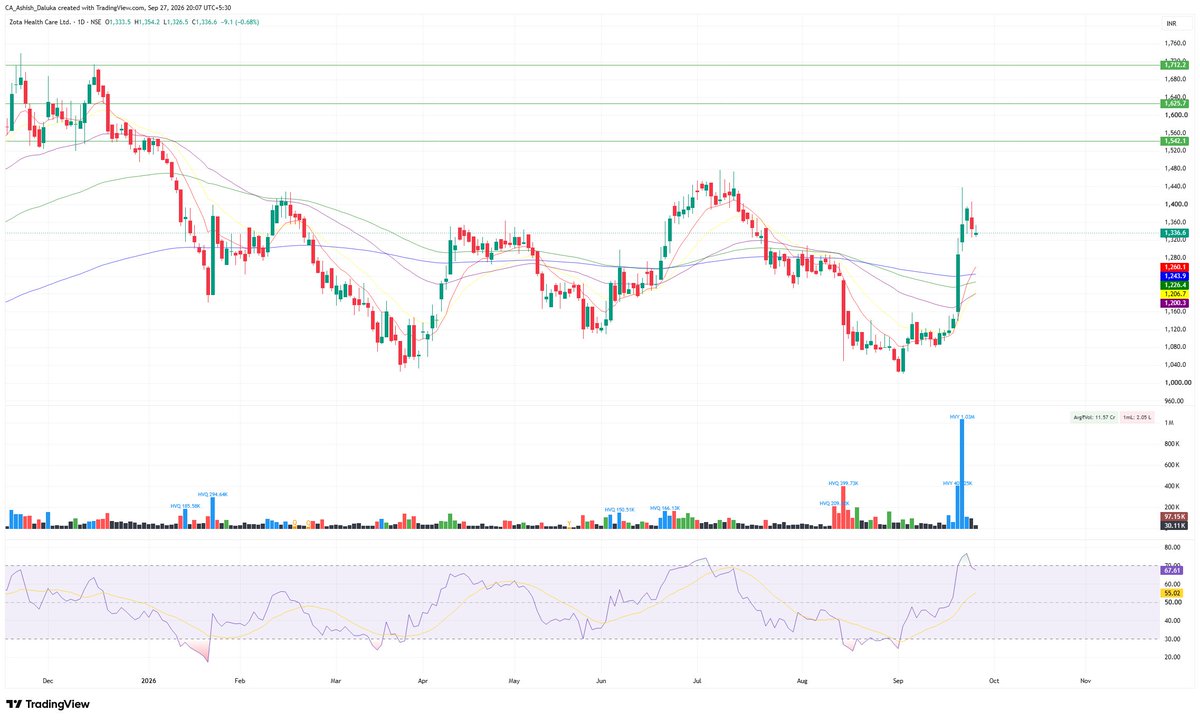Click the 20.00 tick on RSI axis
Image resolution: width=1200 pixels, height=720 pixels.
click(x=1172, y=657)
